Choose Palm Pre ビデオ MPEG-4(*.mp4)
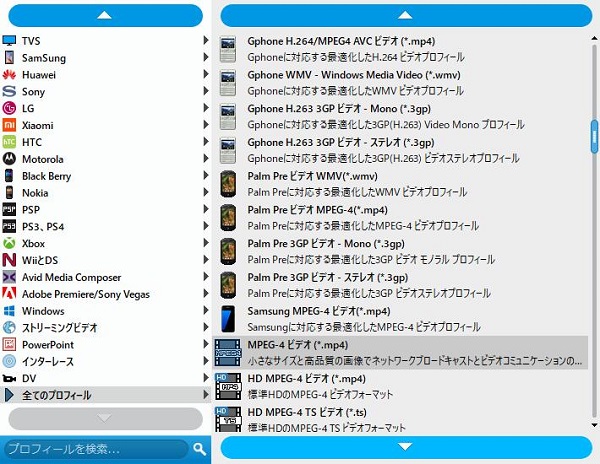This screenshot has height=464, width=600. pyautogui.click(x=401, y=217)
